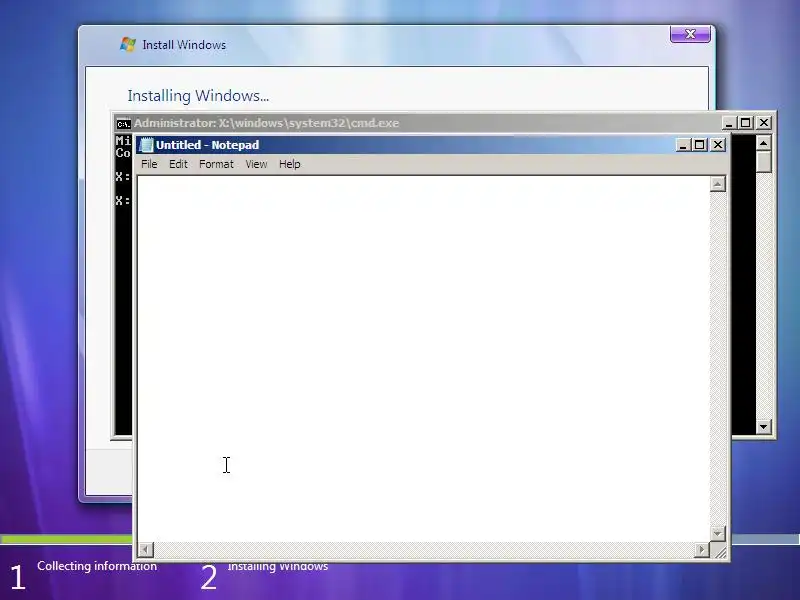Maximize the Untitled - Notepad window
The height and width of the screenshot is (600, 800).
(x=699, y=145)
